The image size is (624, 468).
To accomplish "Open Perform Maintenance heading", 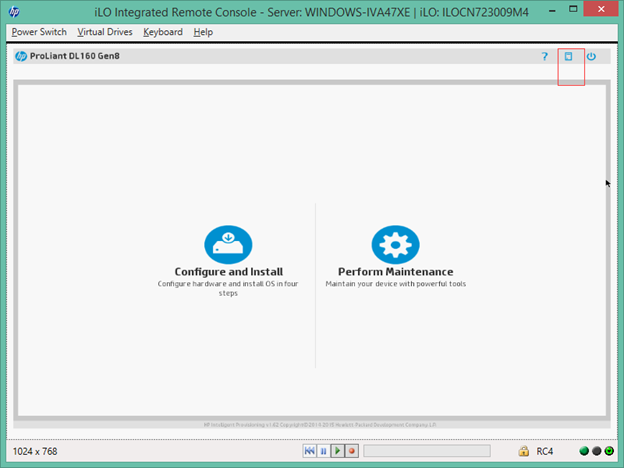I will click(x=396, y=272).
